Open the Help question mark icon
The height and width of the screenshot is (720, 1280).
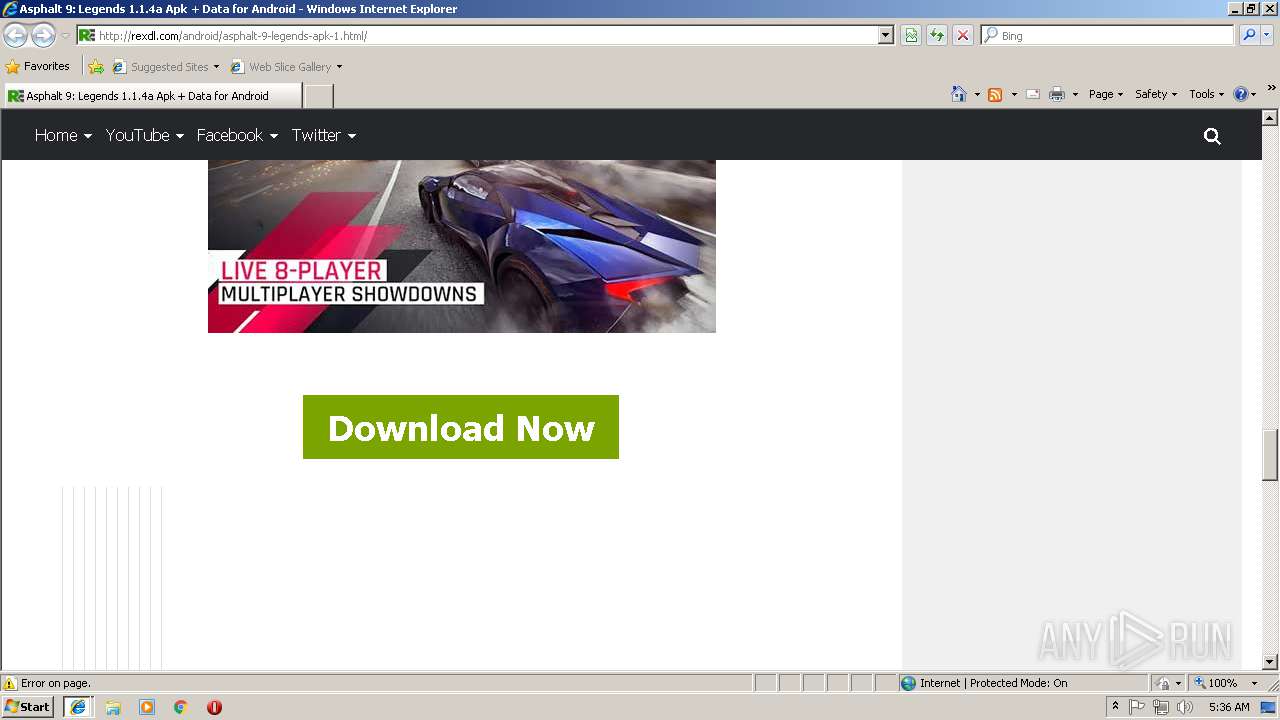[1241, 94]
